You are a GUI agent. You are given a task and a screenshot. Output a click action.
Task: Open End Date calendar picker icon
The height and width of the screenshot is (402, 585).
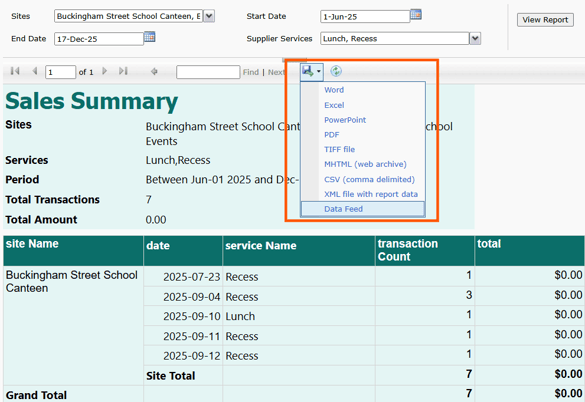coord(149,37)
